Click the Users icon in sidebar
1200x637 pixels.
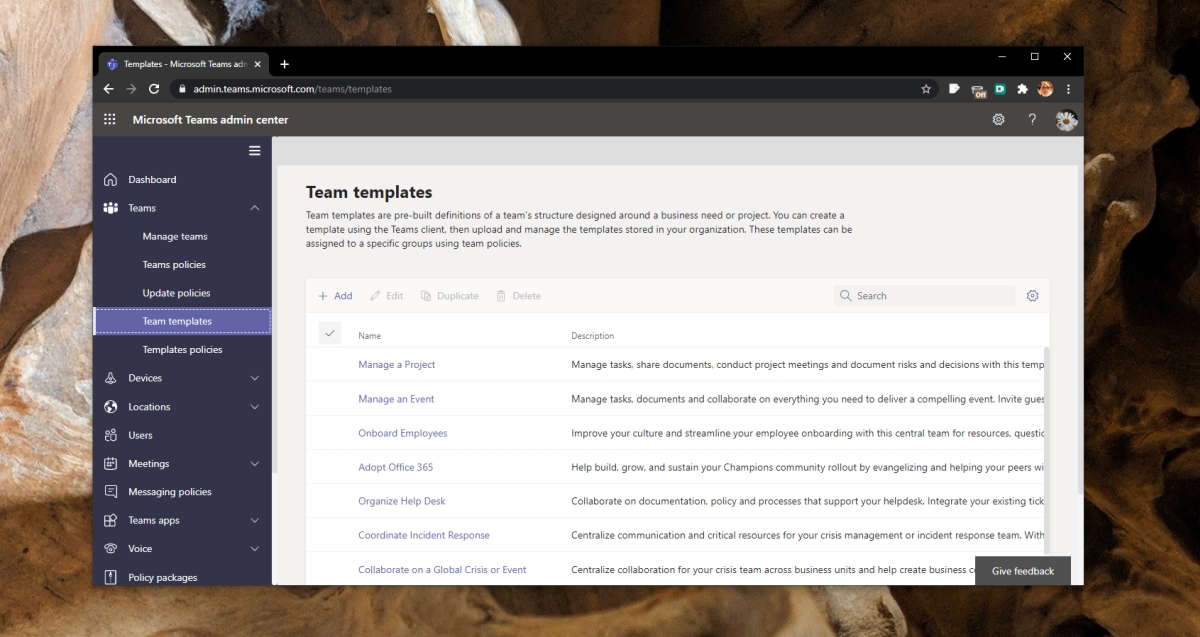click(x=111, y=435)
